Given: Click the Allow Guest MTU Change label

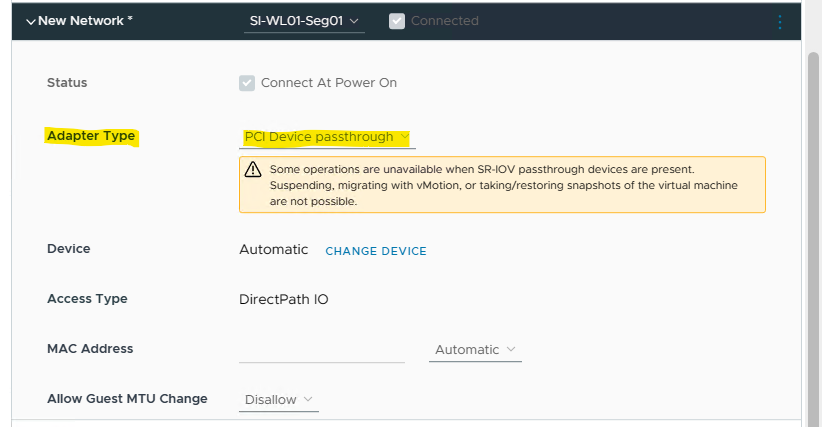Looking at the screenshot, I should coord(127,398).
